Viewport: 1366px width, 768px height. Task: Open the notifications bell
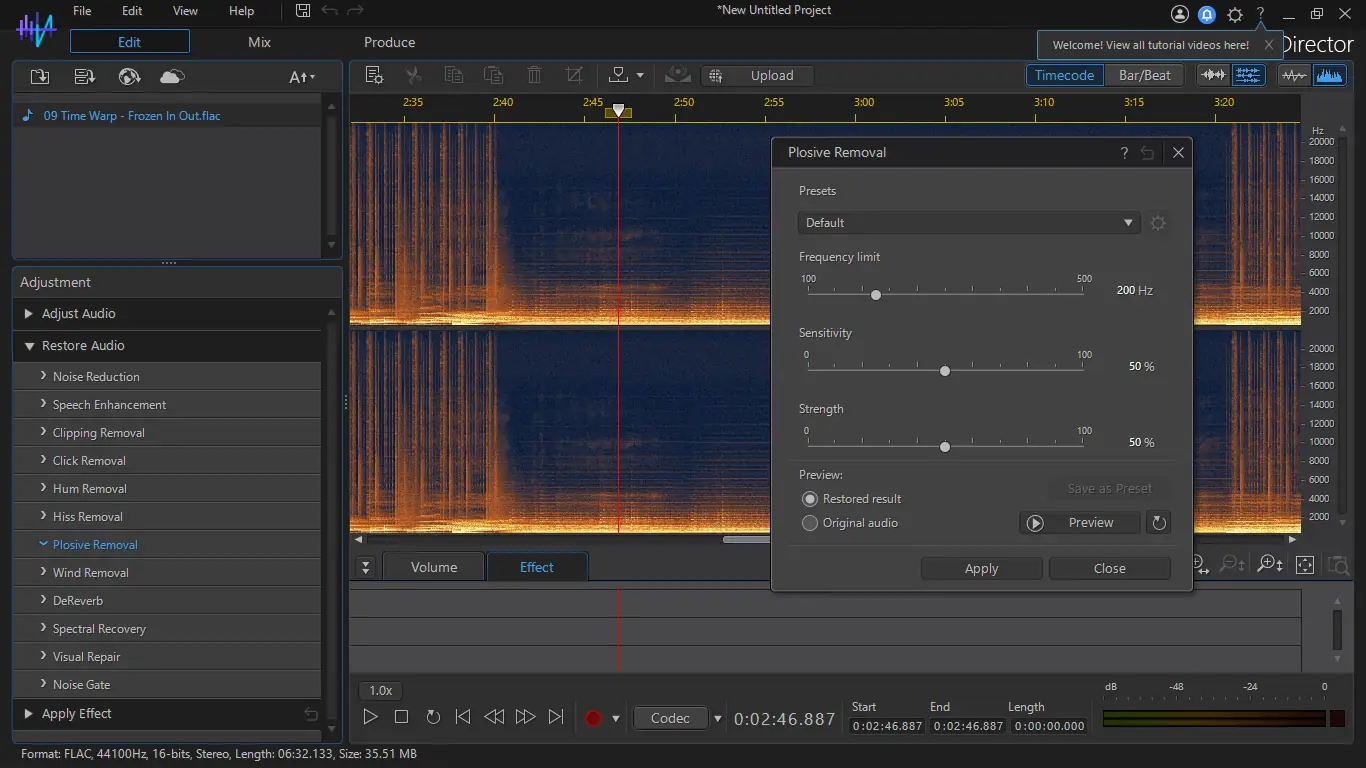[x=1207, y=14]
